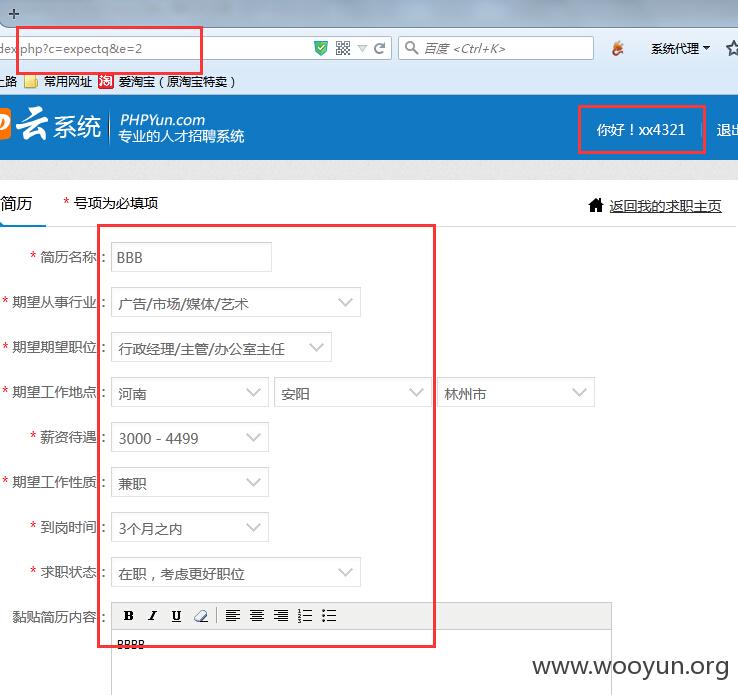Open the 期望工作性质 dropdown showing 兼职
The image size is (738, 695).
(190, 482)
